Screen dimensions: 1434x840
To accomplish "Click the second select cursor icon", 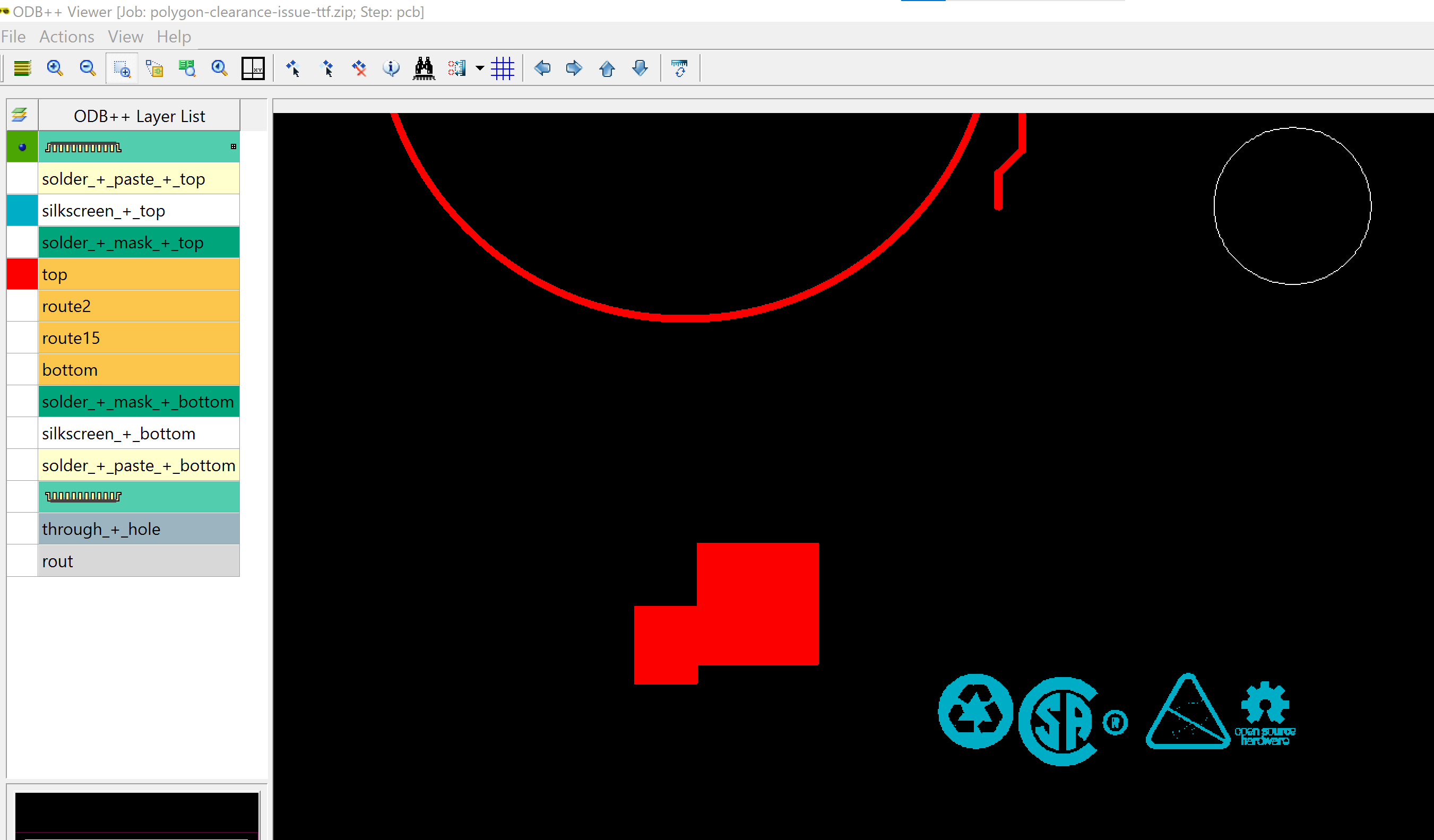I will pos(326,68).
